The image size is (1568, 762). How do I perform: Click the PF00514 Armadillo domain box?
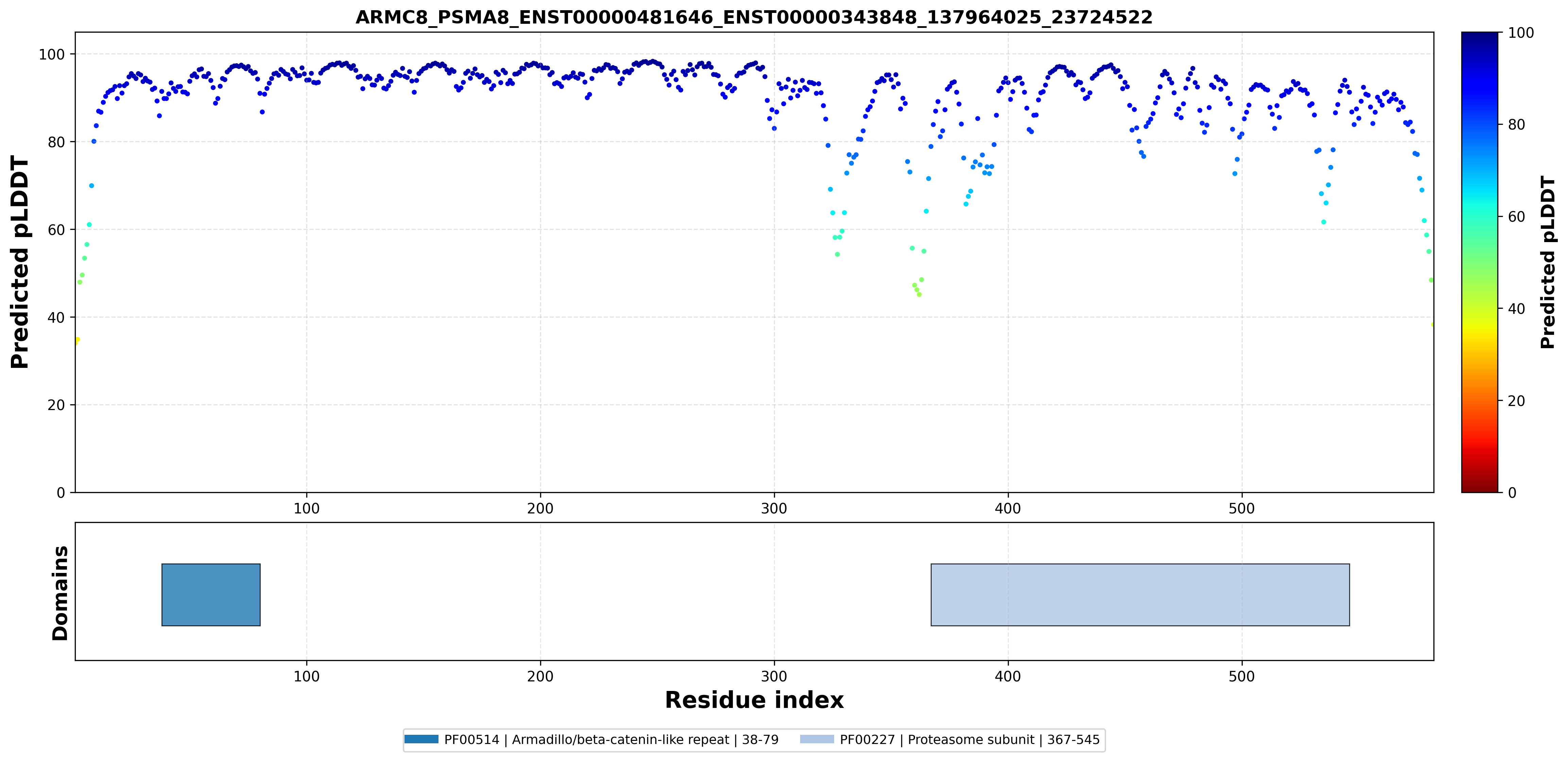coord(211,594)
